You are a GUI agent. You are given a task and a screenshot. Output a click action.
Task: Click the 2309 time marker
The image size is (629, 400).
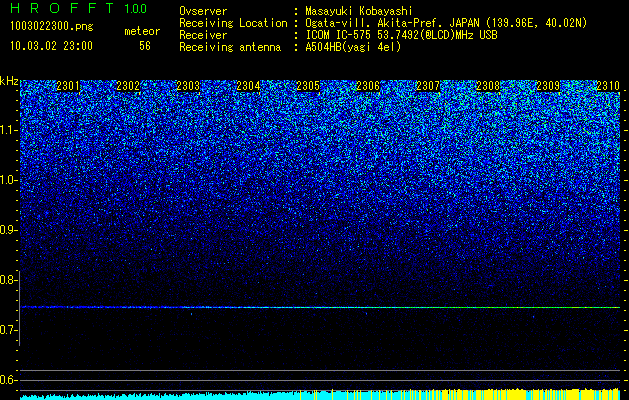548,86
